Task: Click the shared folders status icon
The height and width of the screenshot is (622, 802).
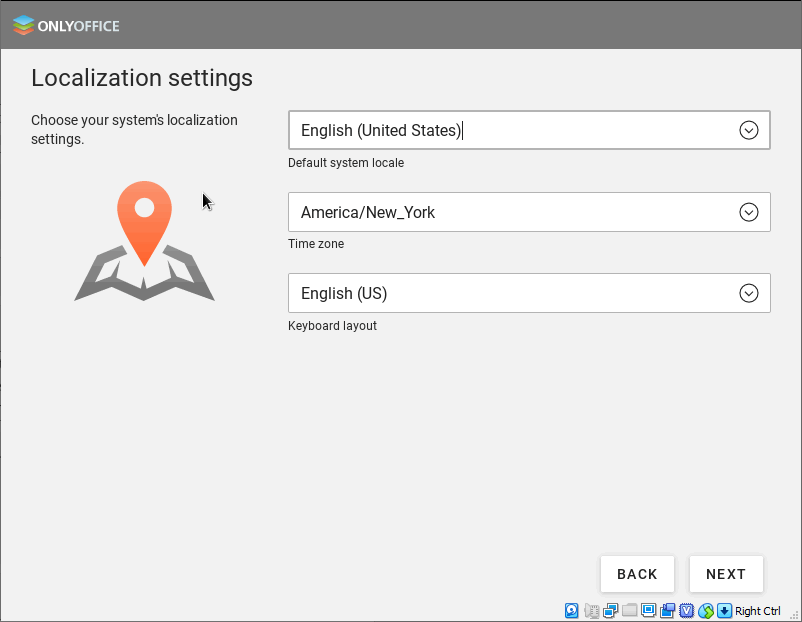Action: click(629, 611)
